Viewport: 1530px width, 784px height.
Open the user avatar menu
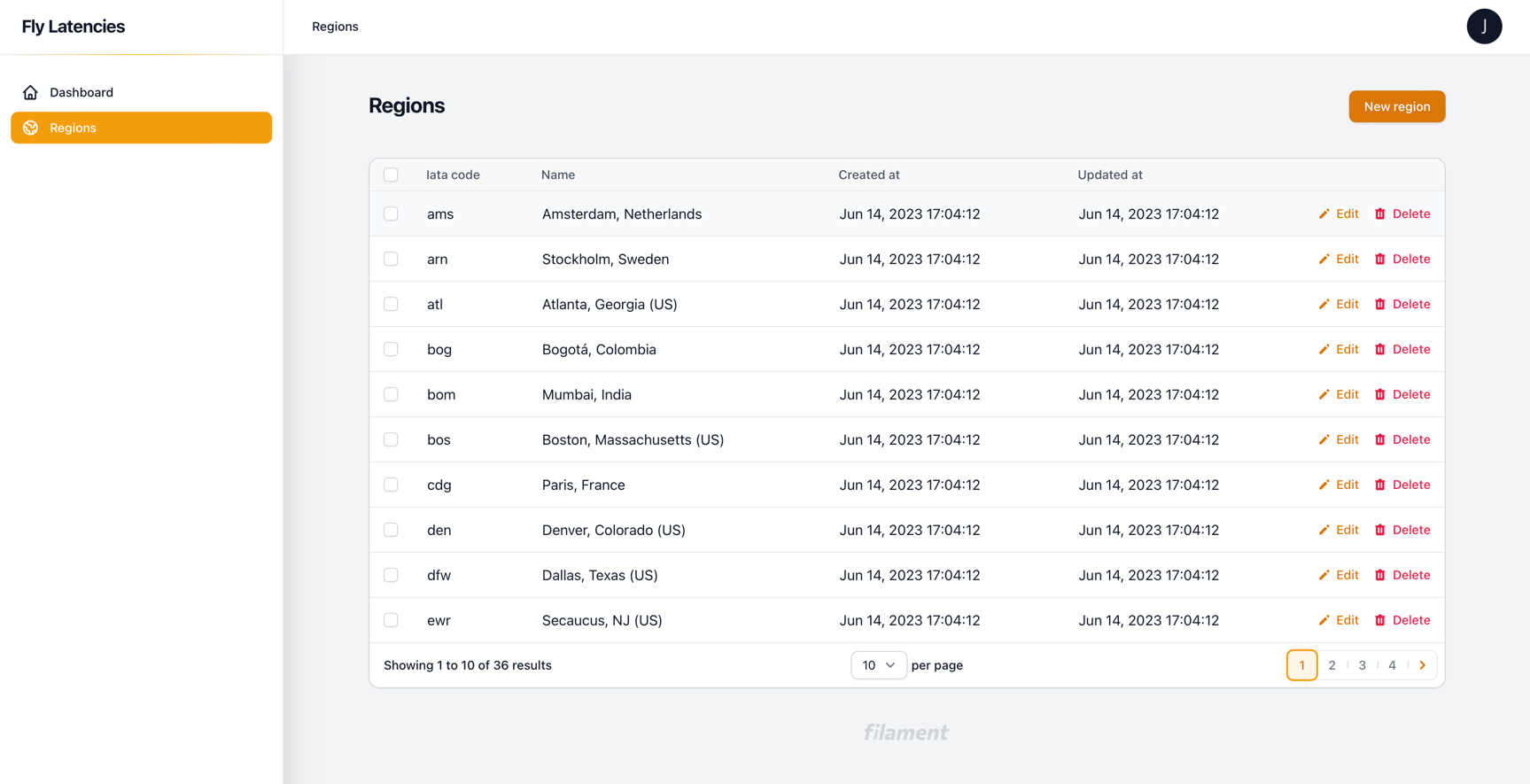(x=1484, y=27)
